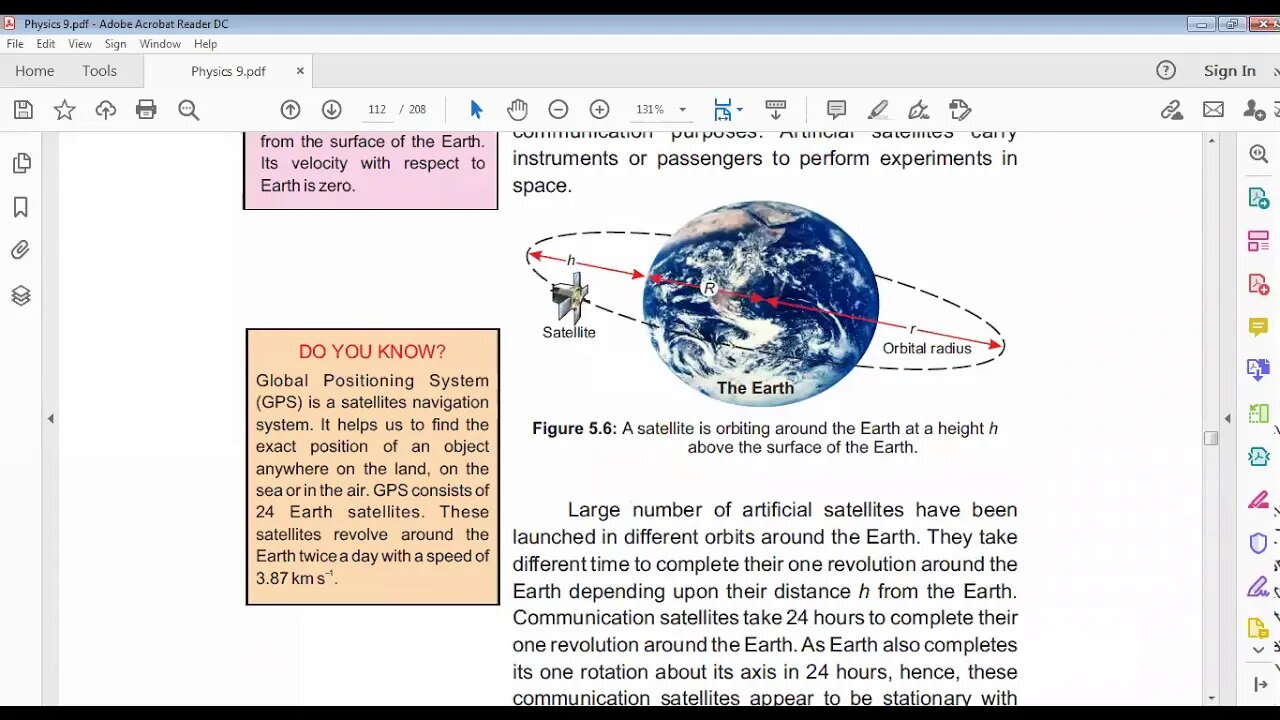Image resolution: width=1280 pixels, height=720 pixels.
Task: Open Page Thumbnails panel in sidebar
Action: coord(21,163)
